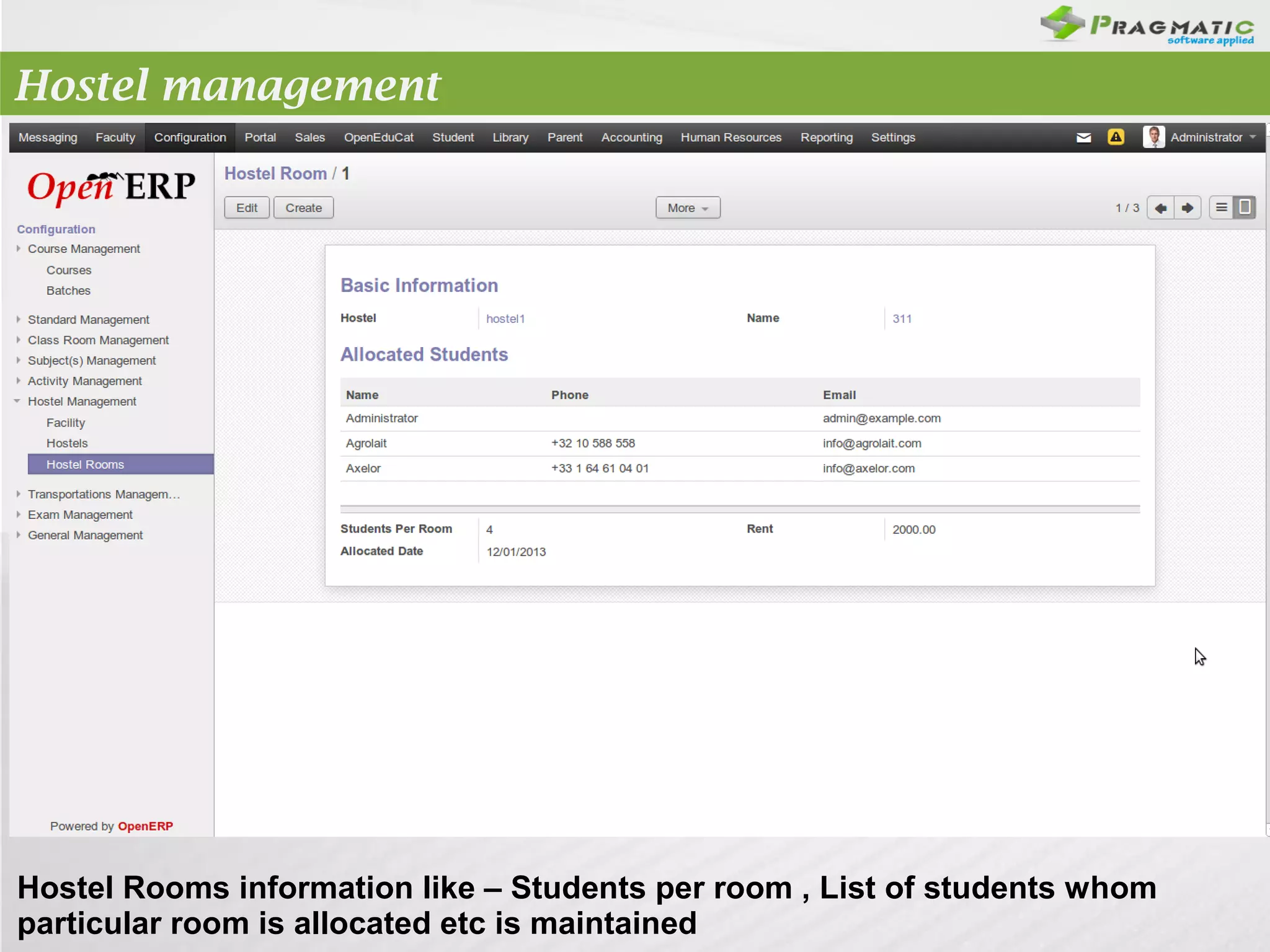Open the Axelor student row
Viewport: 1270px width, 952px height.
[x=740, y=469]
